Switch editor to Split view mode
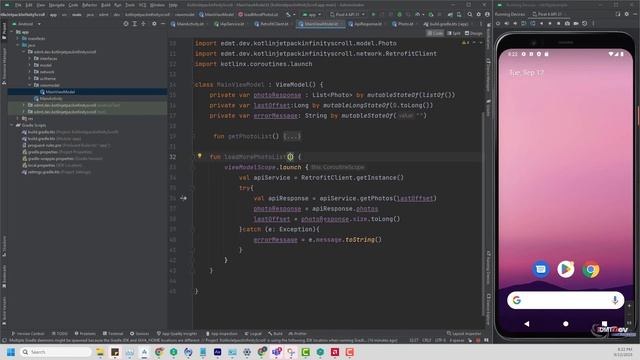 coord(454,33)
